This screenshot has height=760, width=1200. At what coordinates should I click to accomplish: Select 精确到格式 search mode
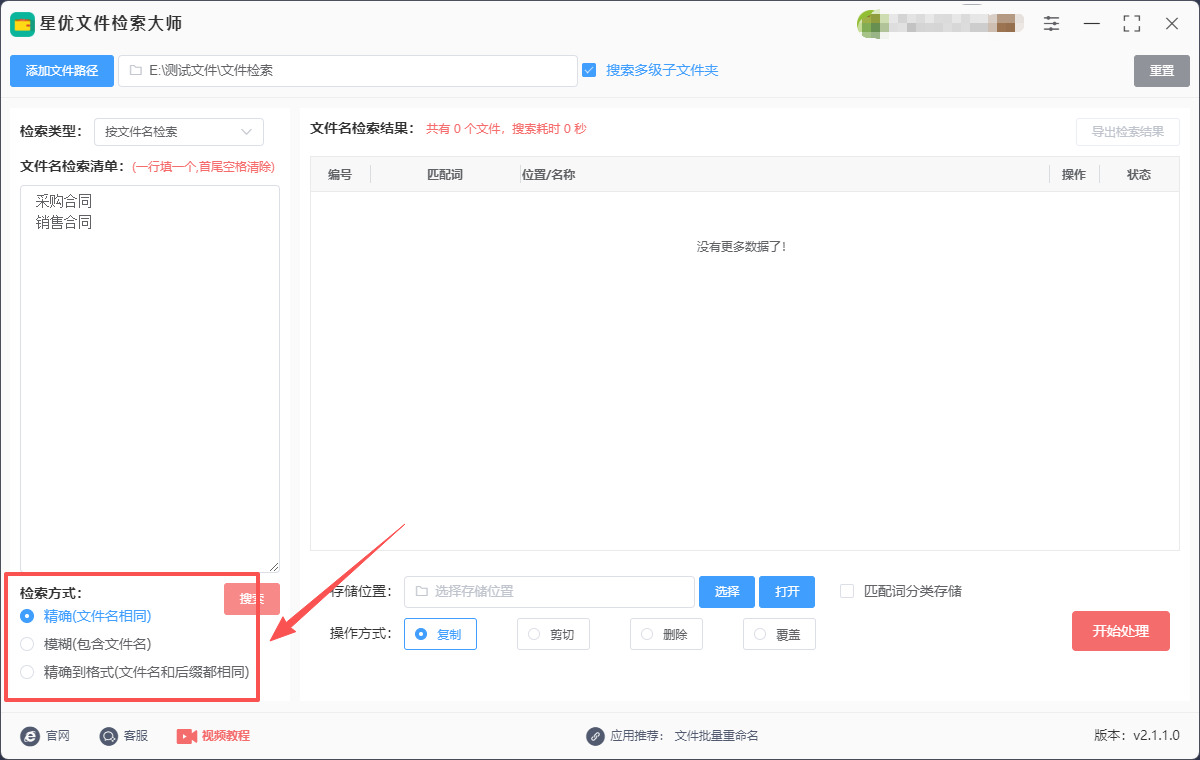click(x=27, y=672)
